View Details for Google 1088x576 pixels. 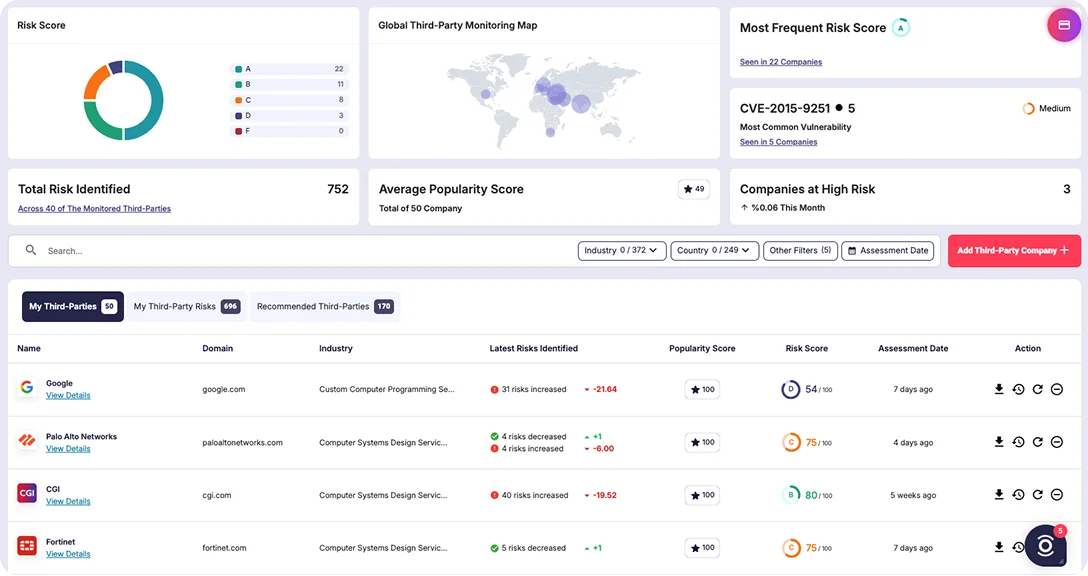coord(68,396)
